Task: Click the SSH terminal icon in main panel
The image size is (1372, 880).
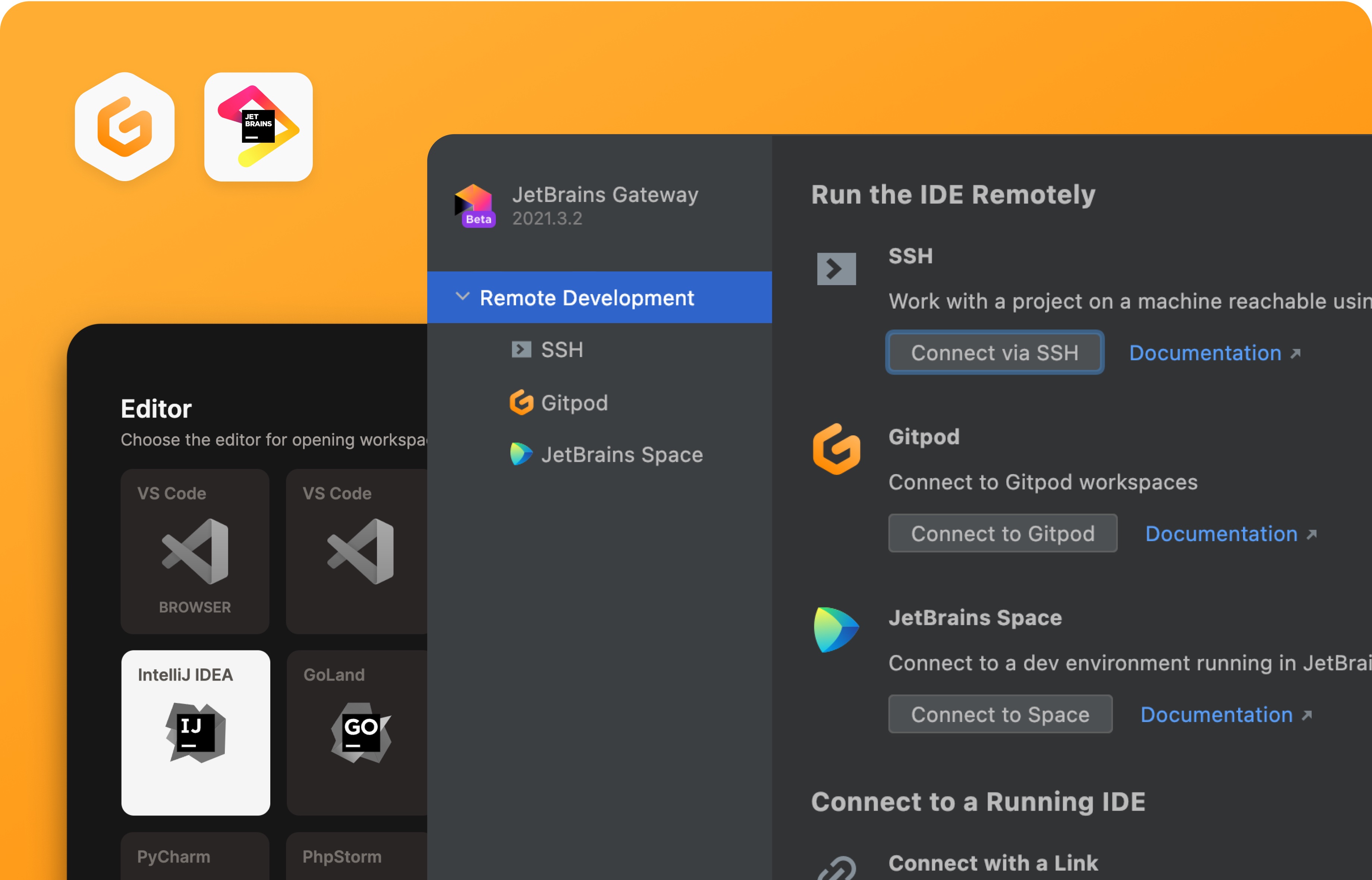Action: pos(836,269)
